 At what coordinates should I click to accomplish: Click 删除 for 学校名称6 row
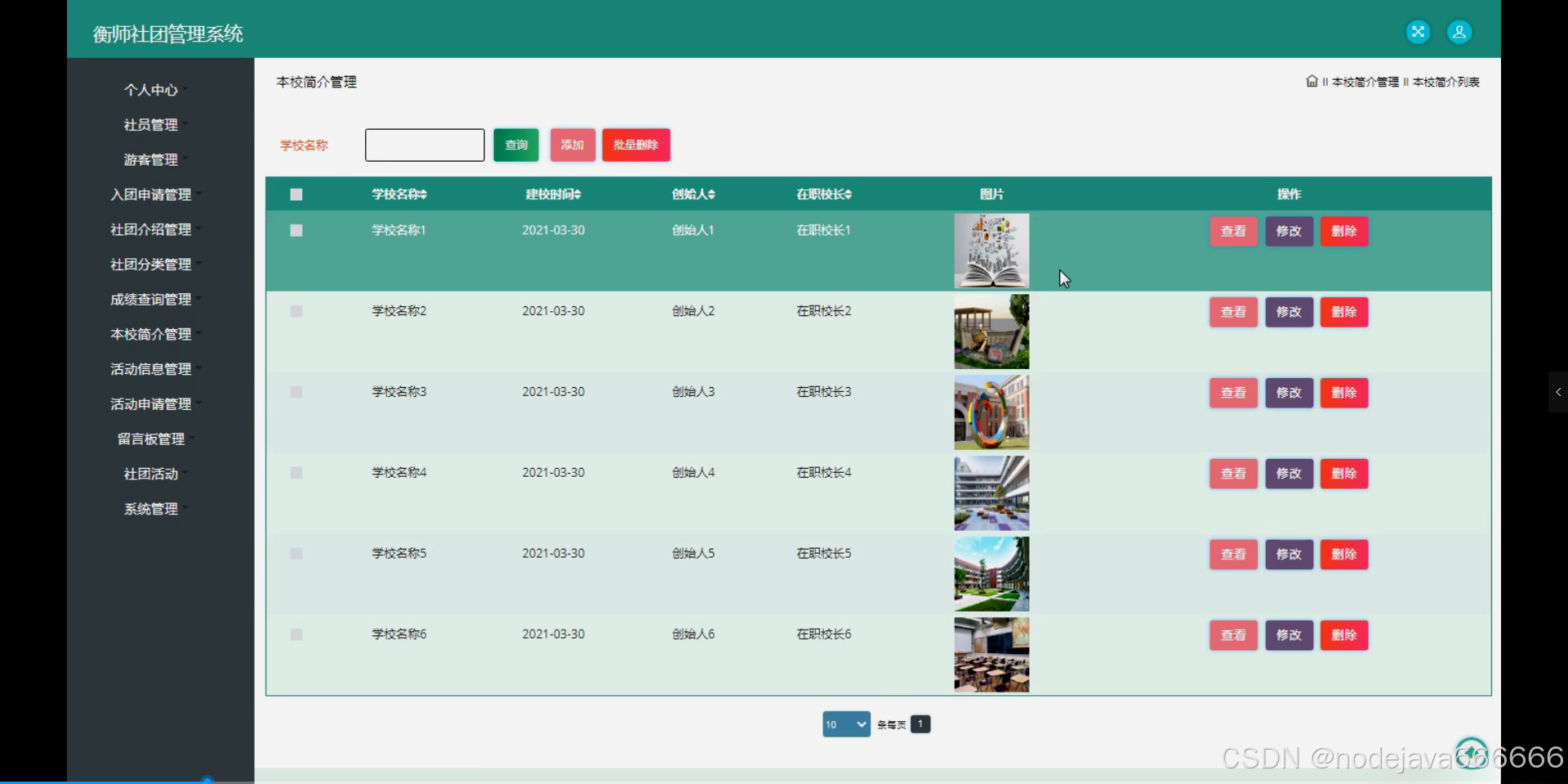tap(1344, 635)
